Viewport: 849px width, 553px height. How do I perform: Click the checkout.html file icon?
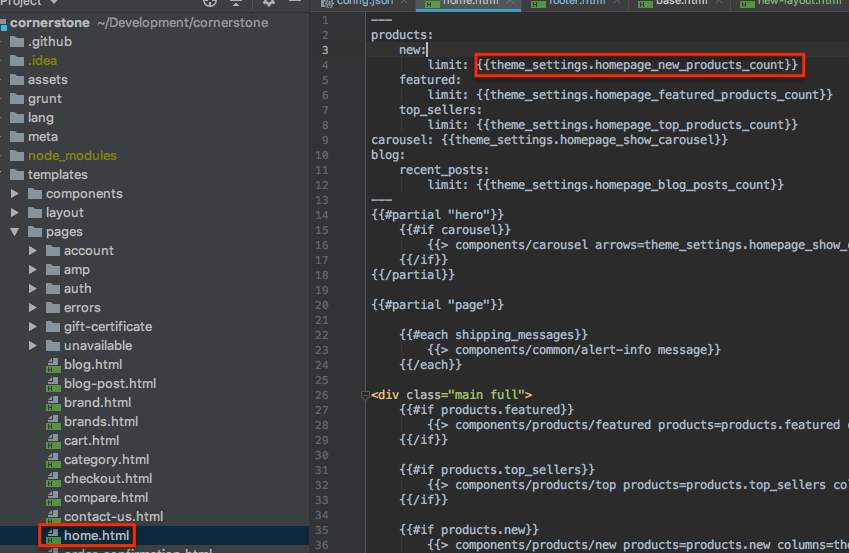pos(52,479)
